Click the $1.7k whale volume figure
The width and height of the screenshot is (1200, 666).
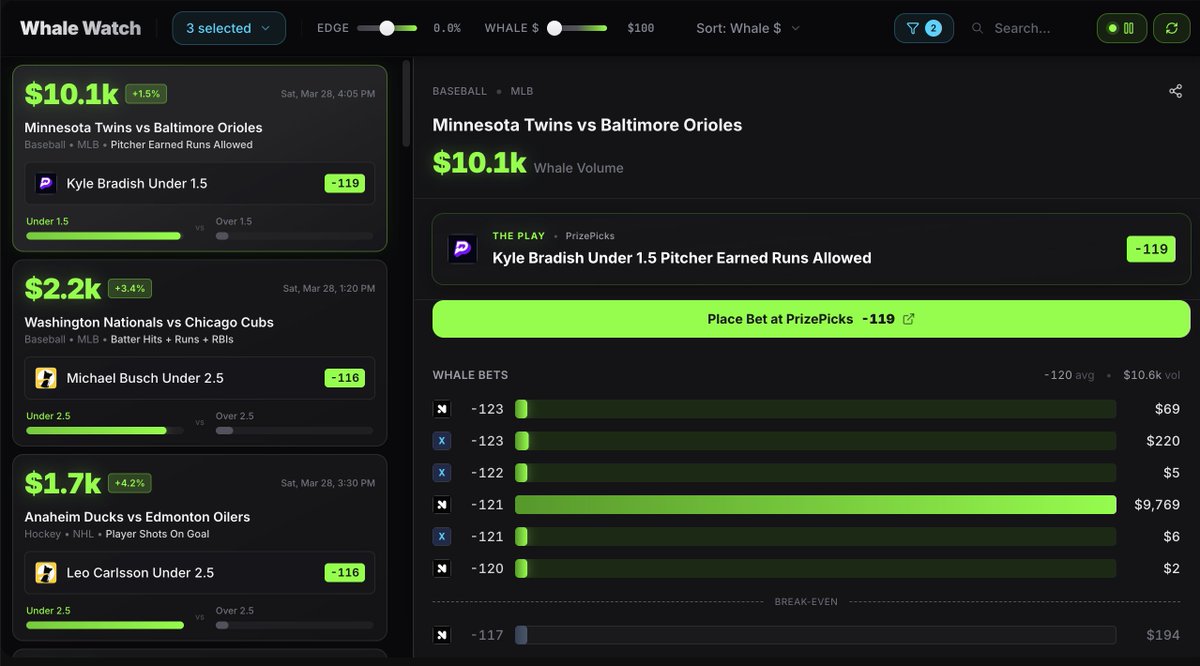pyautogui.click(x=62, y=484)
